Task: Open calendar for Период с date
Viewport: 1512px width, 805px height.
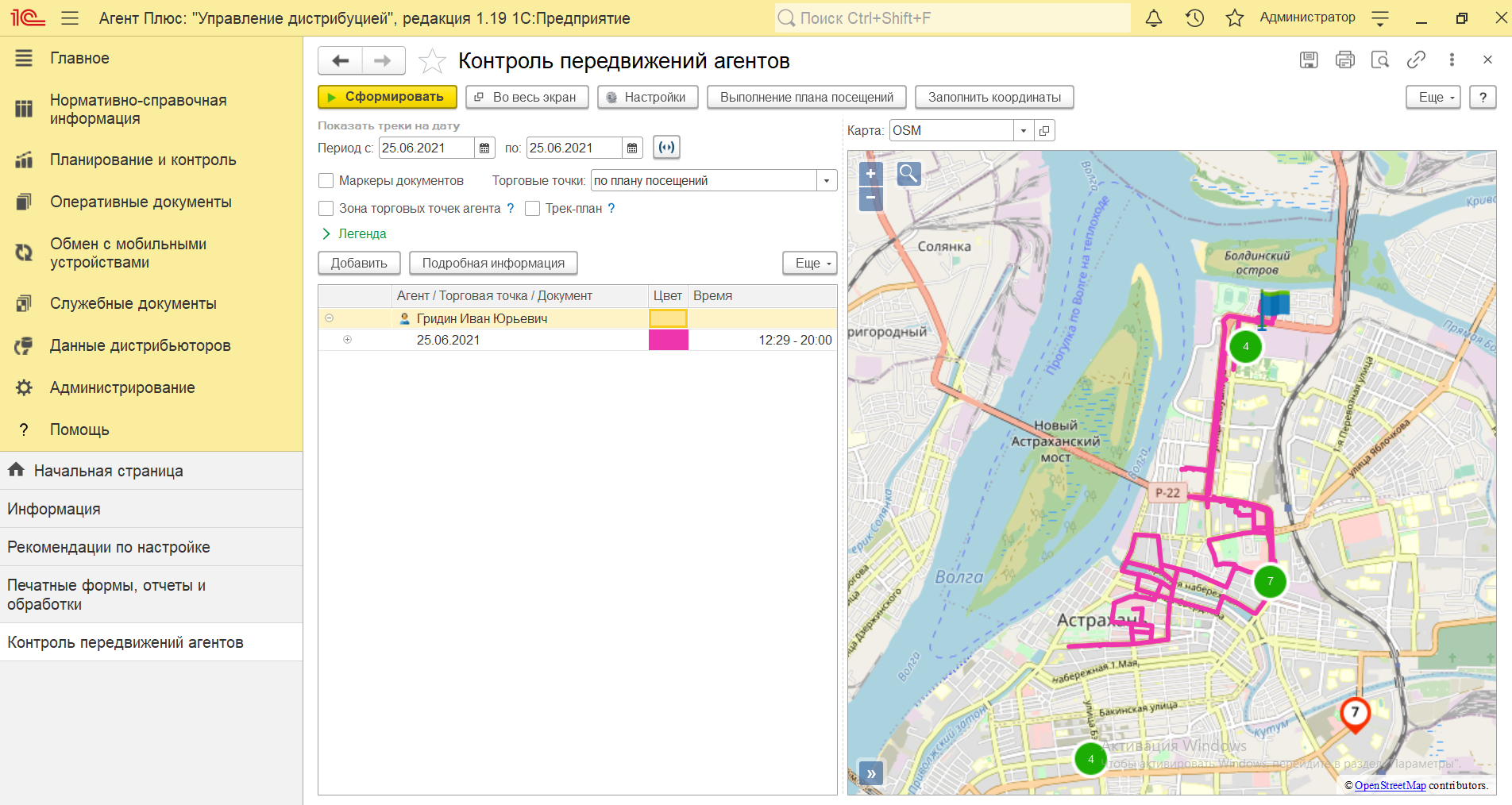Action: pos(484,148)
